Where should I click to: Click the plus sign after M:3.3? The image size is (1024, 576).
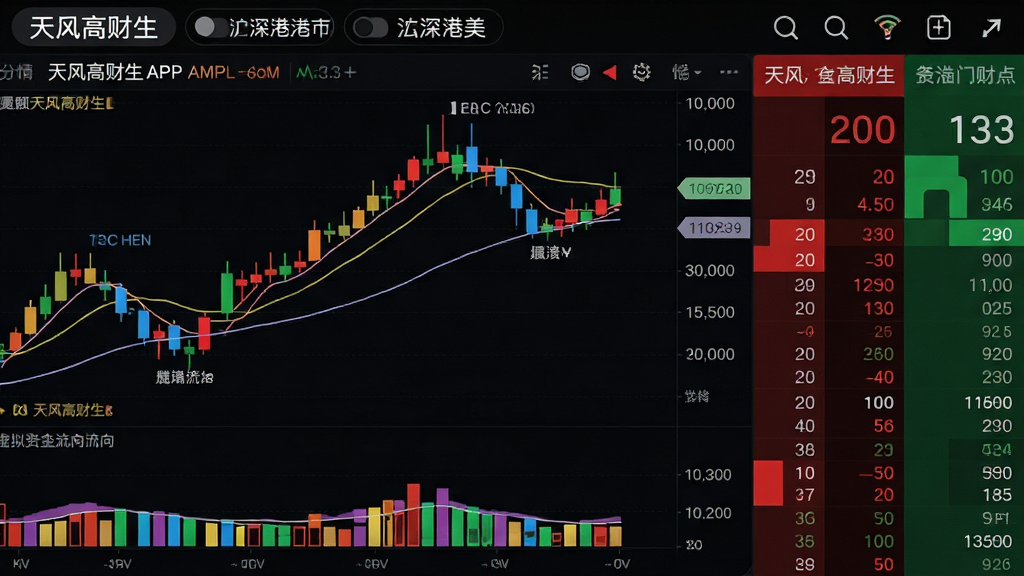tap(350, 72)
